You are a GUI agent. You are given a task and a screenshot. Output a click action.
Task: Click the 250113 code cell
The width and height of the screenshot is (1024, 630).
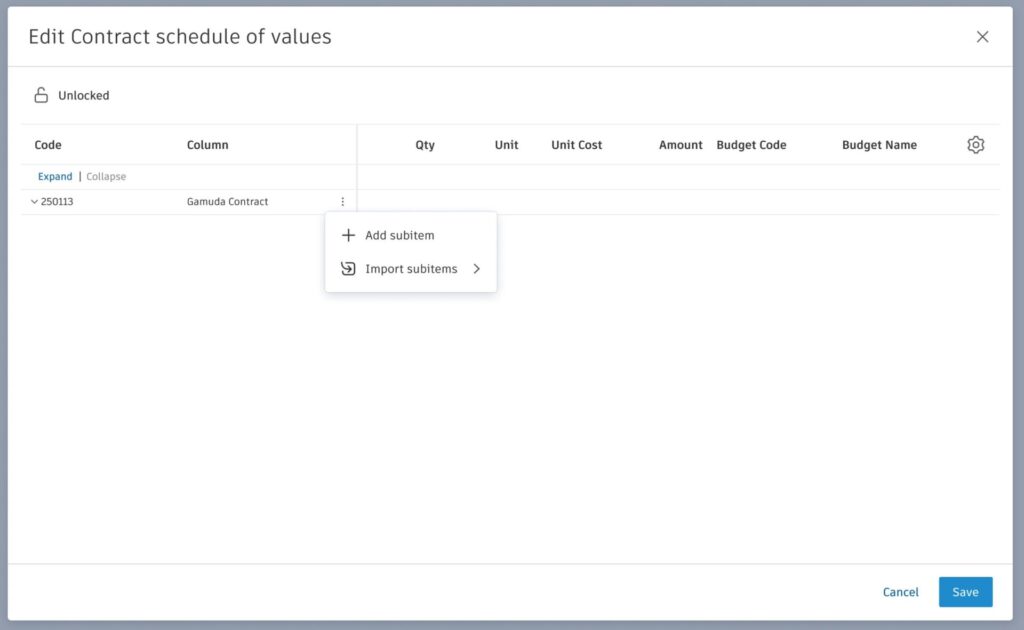pos(57,202)
